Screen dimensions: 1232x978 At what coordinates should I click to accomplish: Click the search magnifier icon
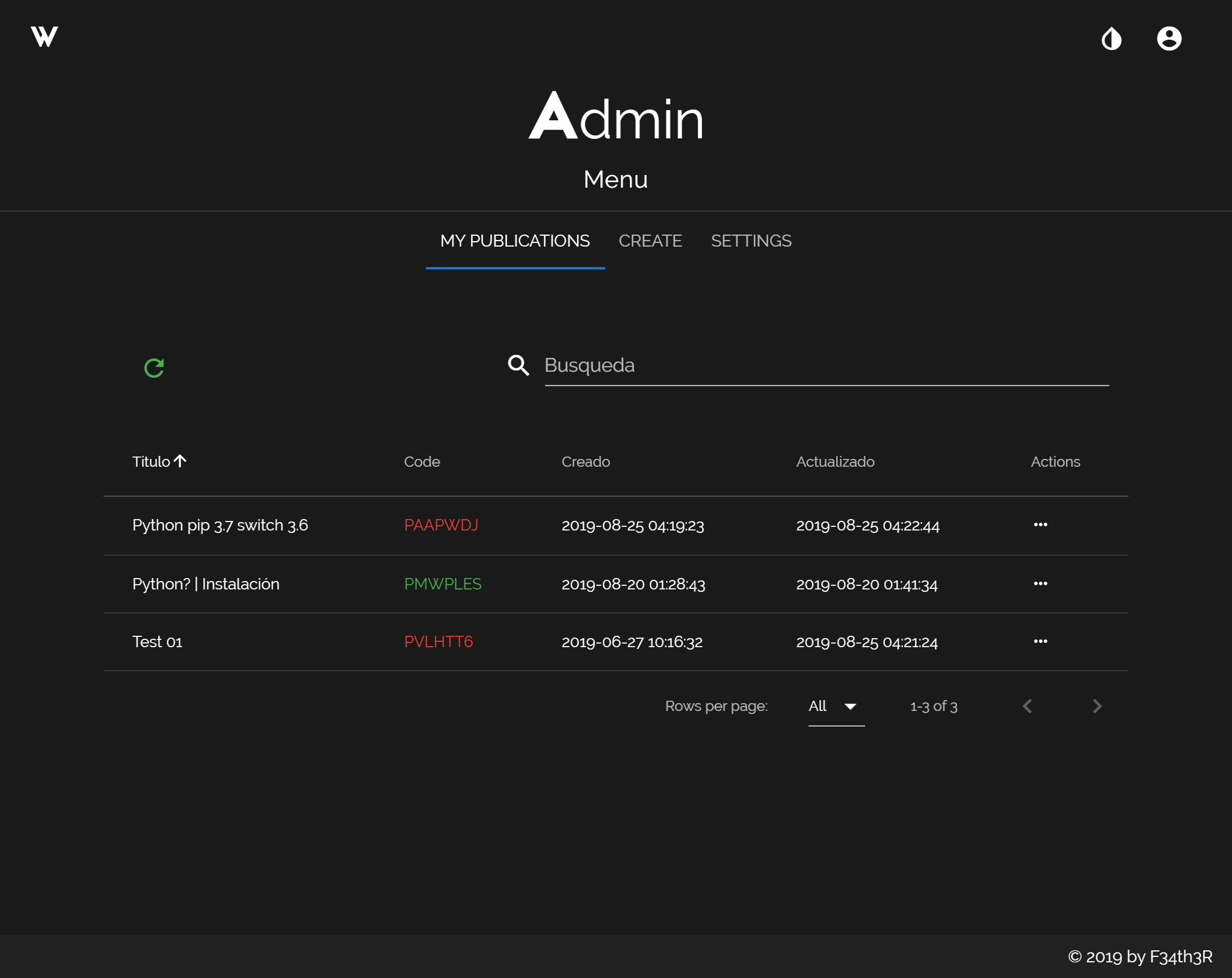pyautogui.click(x=518, y=365)
